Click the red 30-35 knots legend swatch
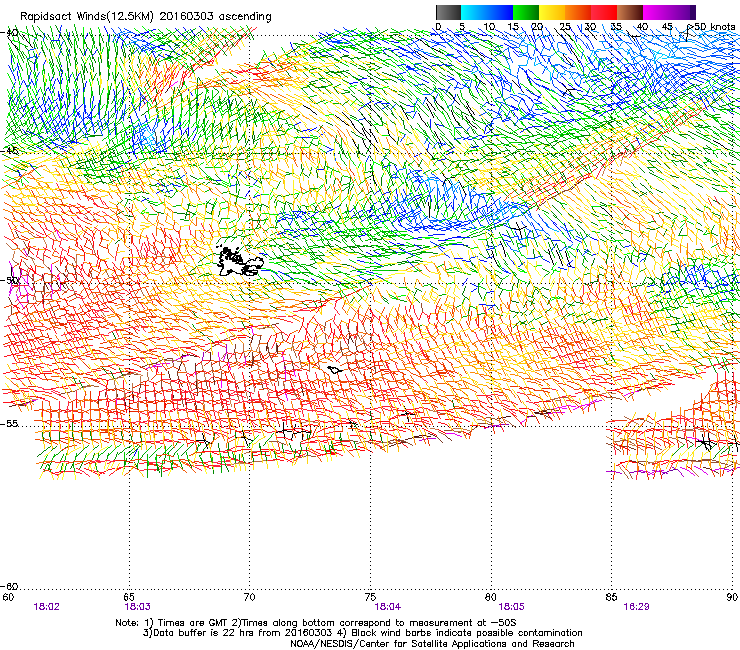This screenshot has height=650, width=740. click(604, 12)
